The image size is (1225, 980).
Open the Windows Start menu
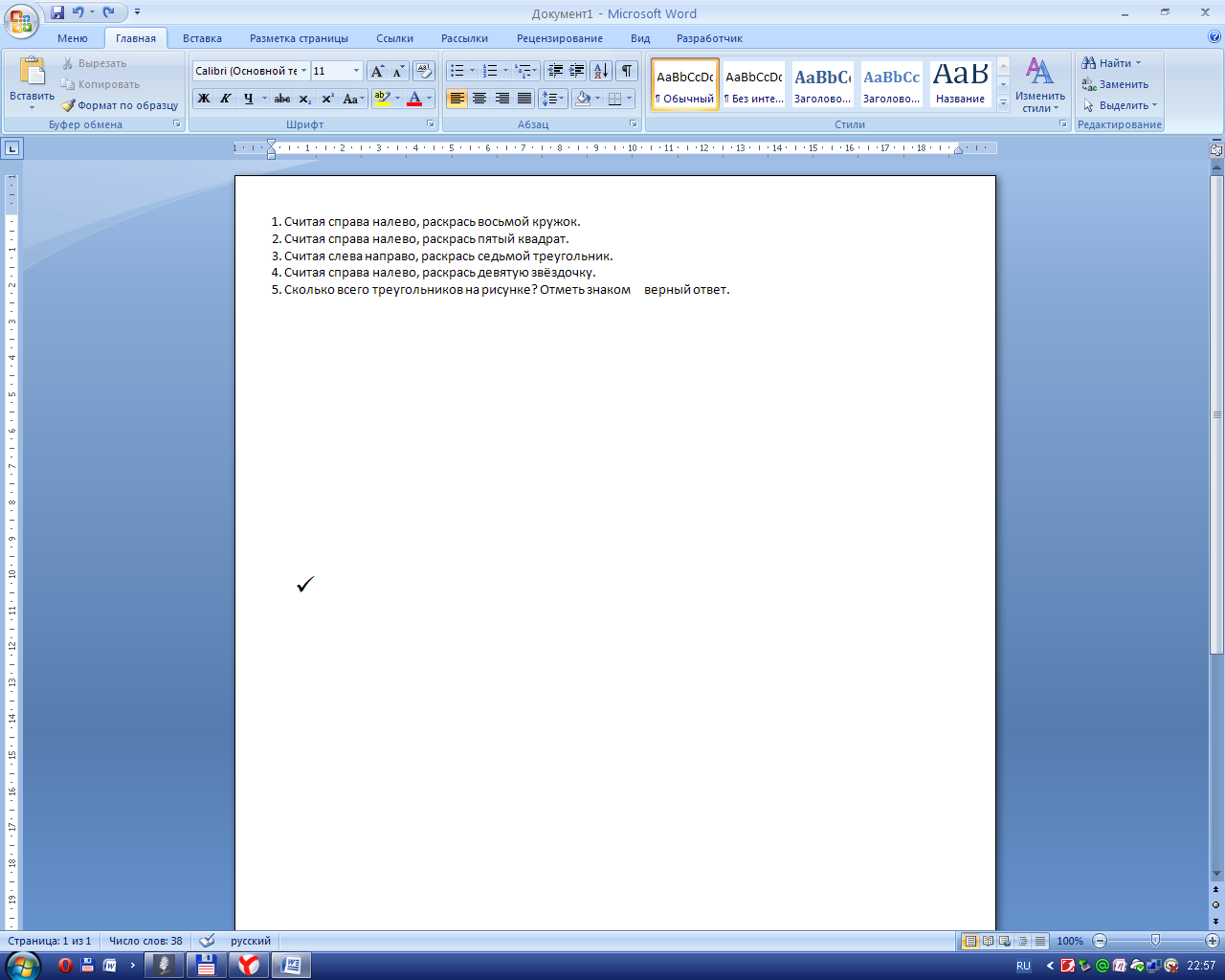click(x=22, y=966)
